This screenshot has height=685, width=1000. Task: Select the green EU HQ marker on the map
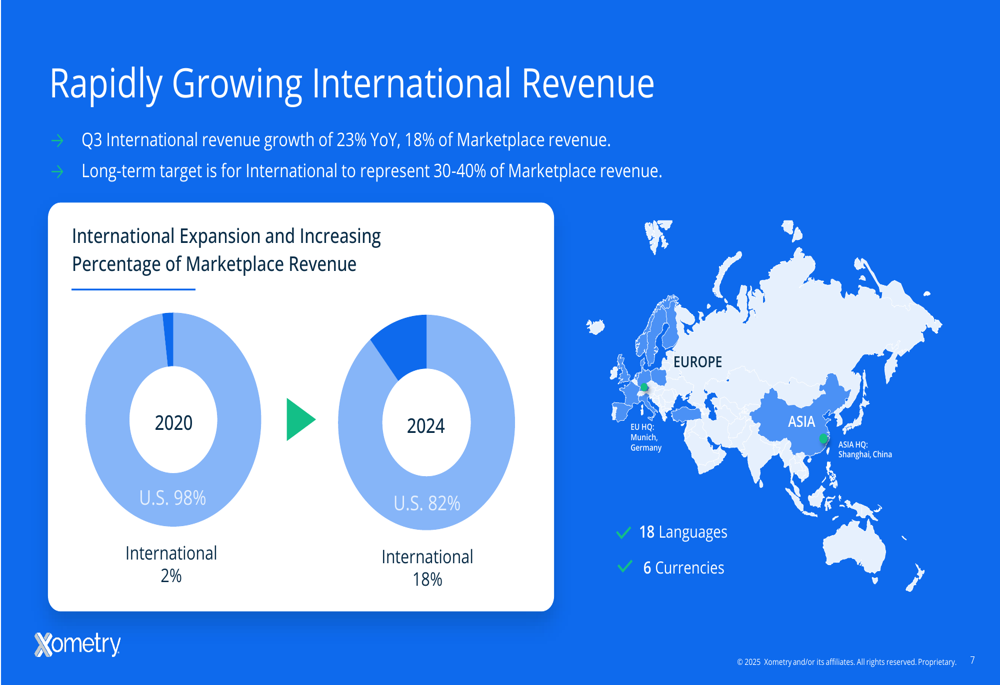pyautogui.click(x=644, y=388)
